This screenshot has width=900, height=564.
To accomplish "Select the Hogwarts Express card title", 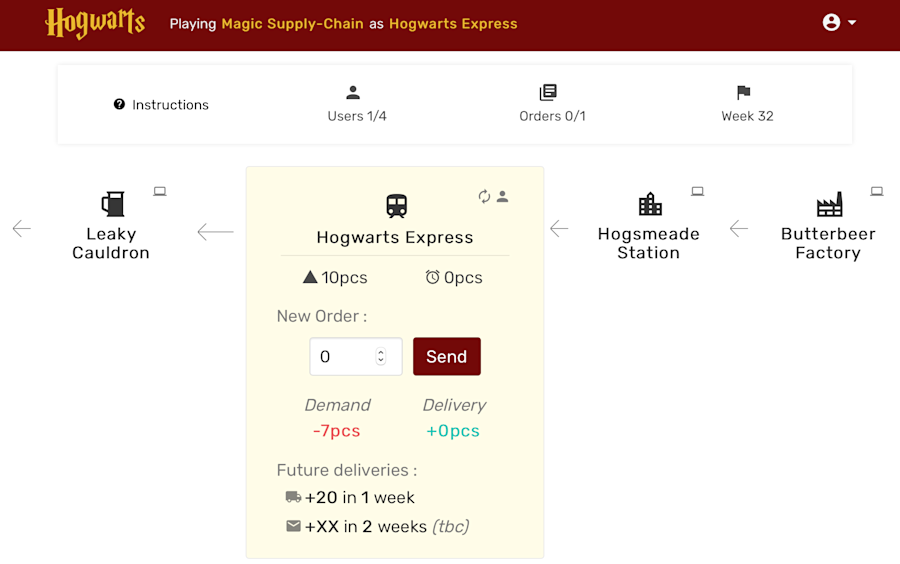I will click(x=395, y=237).
